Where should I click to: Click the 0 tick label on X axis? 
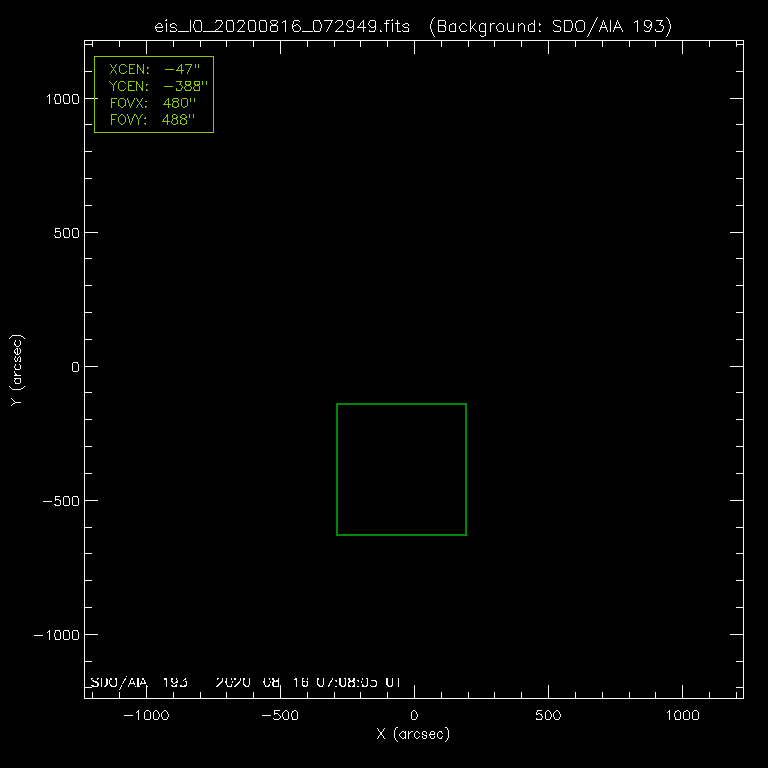pyautogui.click(x=414, y=716)
